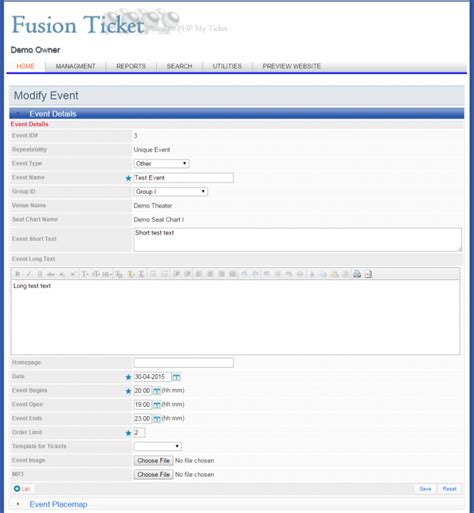Collapse the Event Details section header
This screenshot has width=474, height=513.
[236, 114]
